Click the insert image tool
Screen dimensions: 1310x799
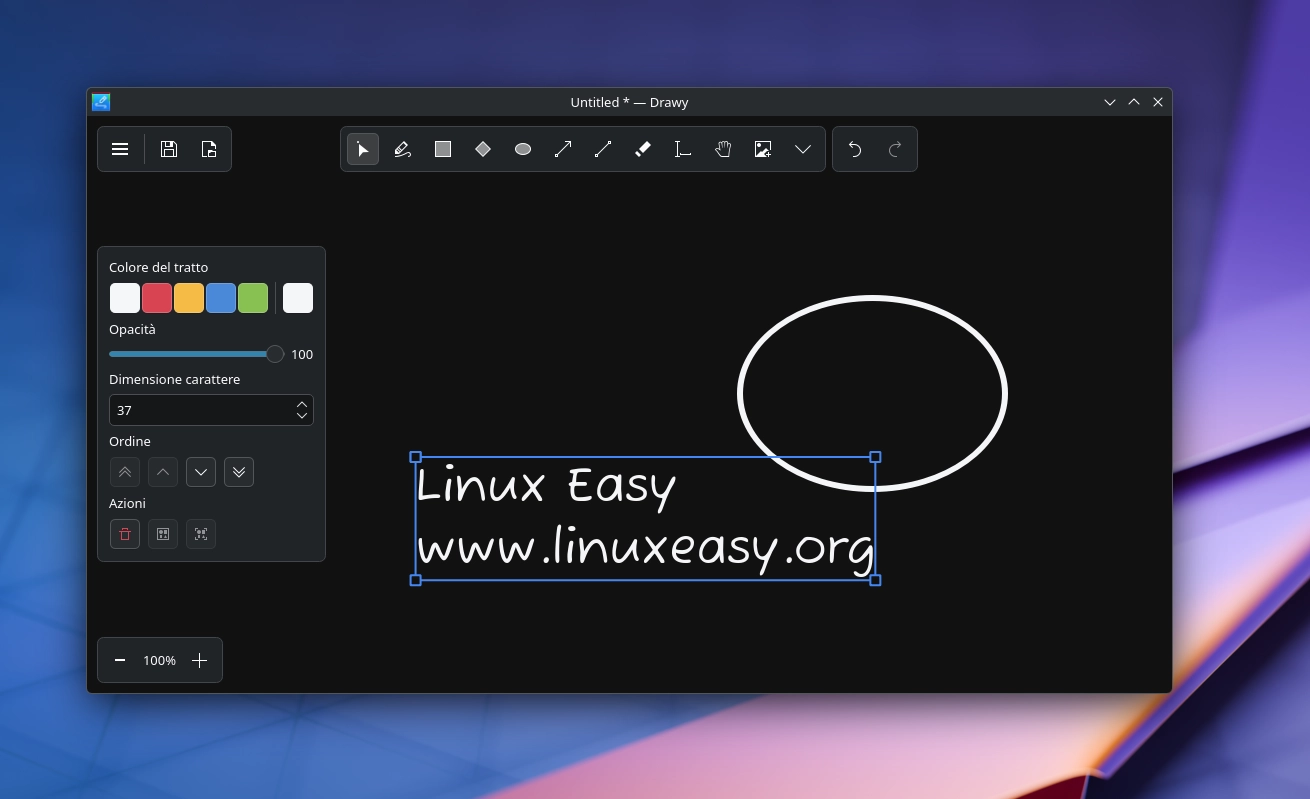tap(763, 149)
